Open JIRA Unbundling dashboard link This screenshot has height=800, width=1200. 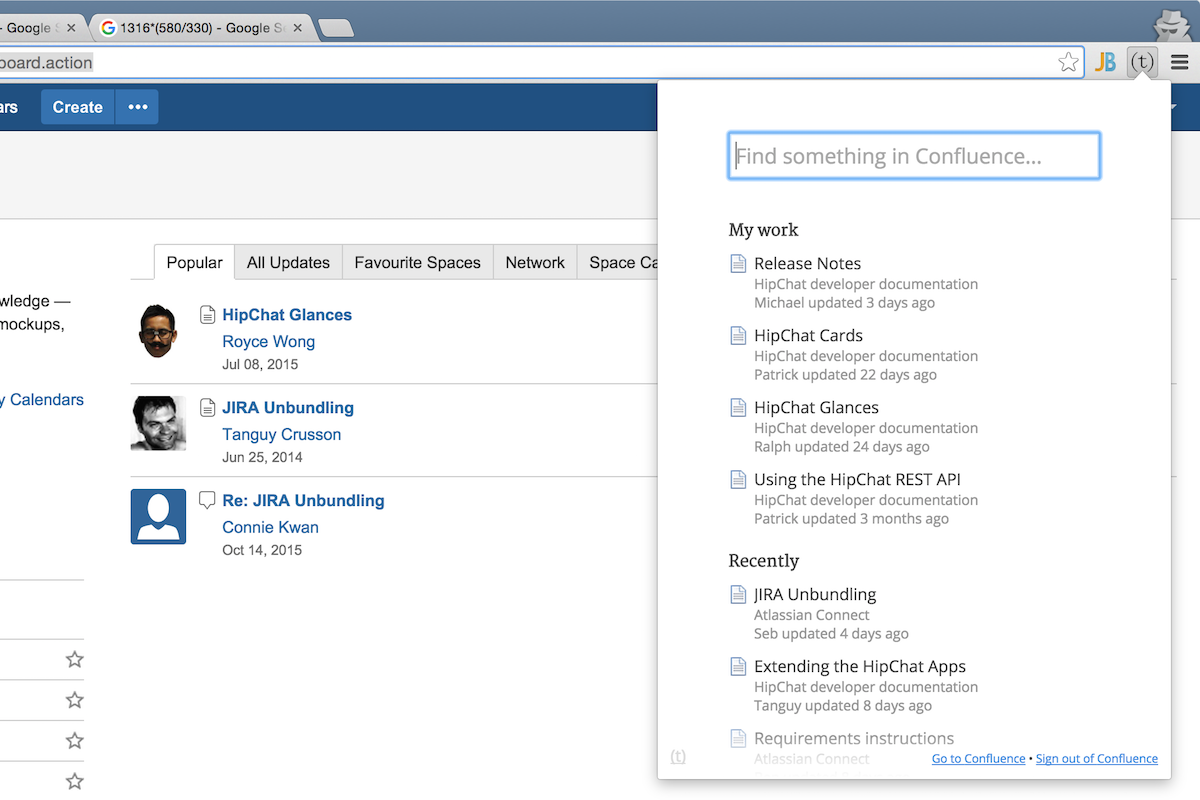coord(288,408)
